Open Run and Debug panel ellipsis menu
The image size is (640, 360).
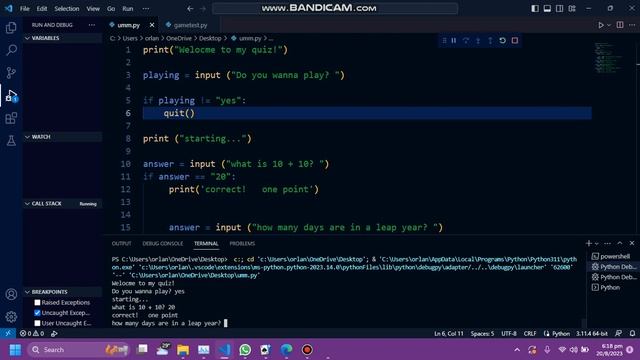[92, 25]
